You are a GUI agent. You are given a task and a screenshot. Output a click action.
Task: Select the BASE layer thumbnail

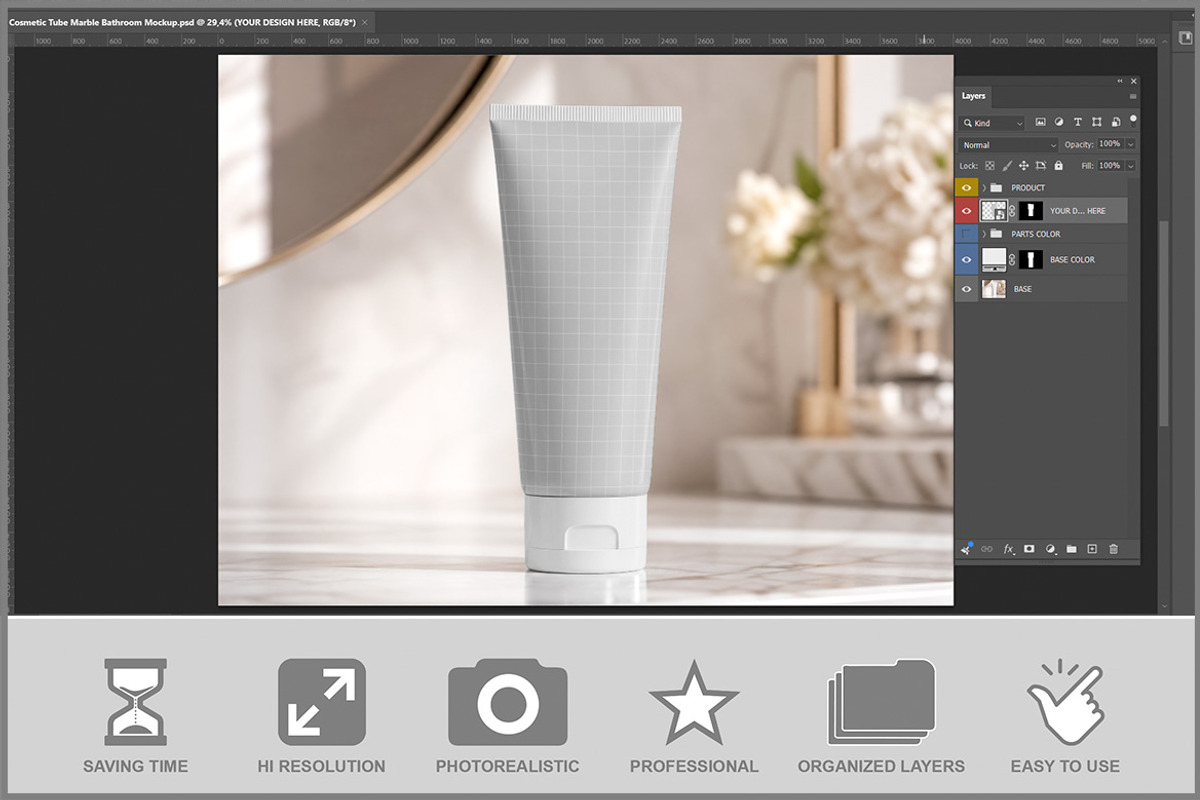994,289
